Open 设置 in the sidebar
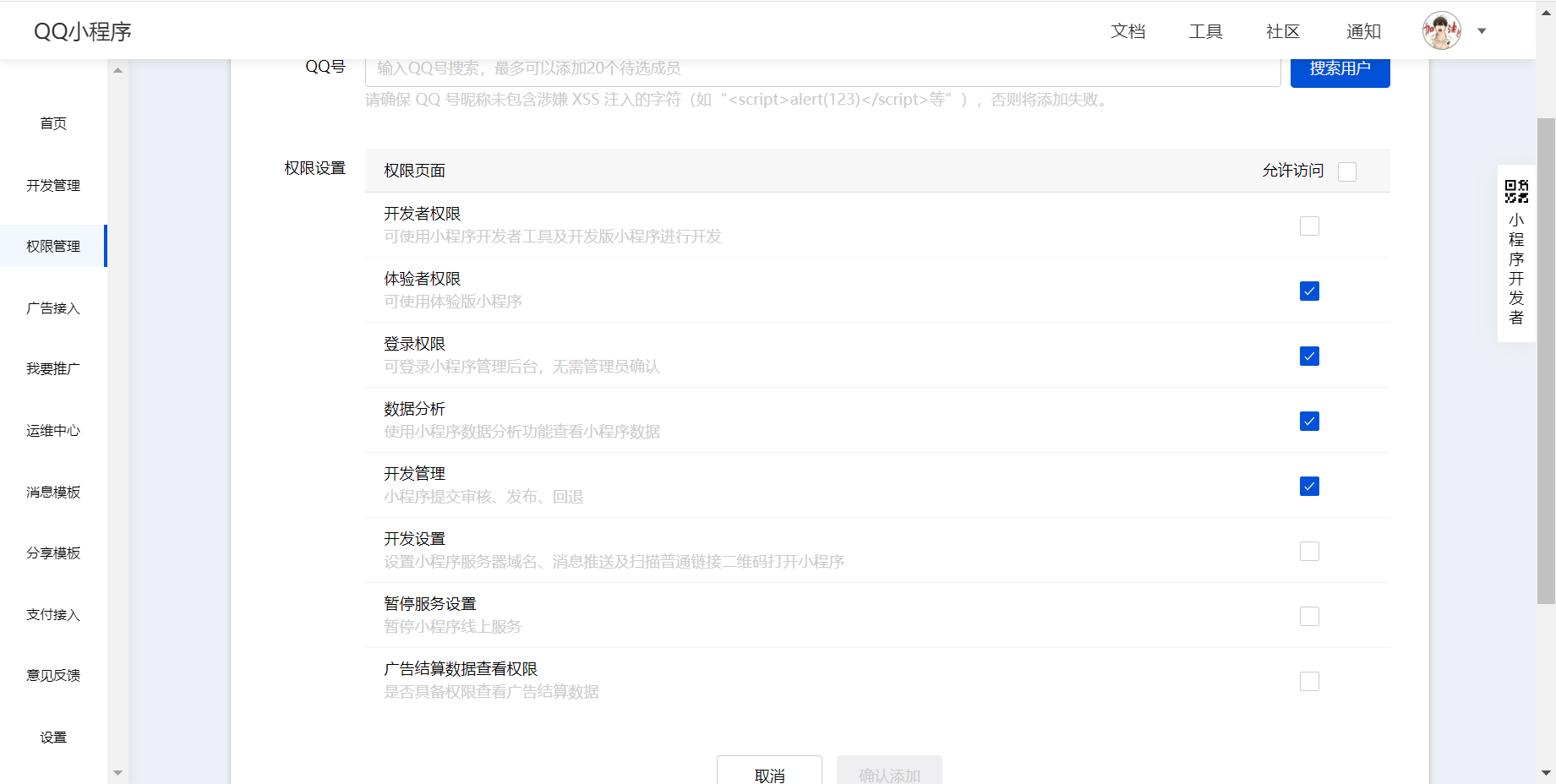 pos(53,737)
